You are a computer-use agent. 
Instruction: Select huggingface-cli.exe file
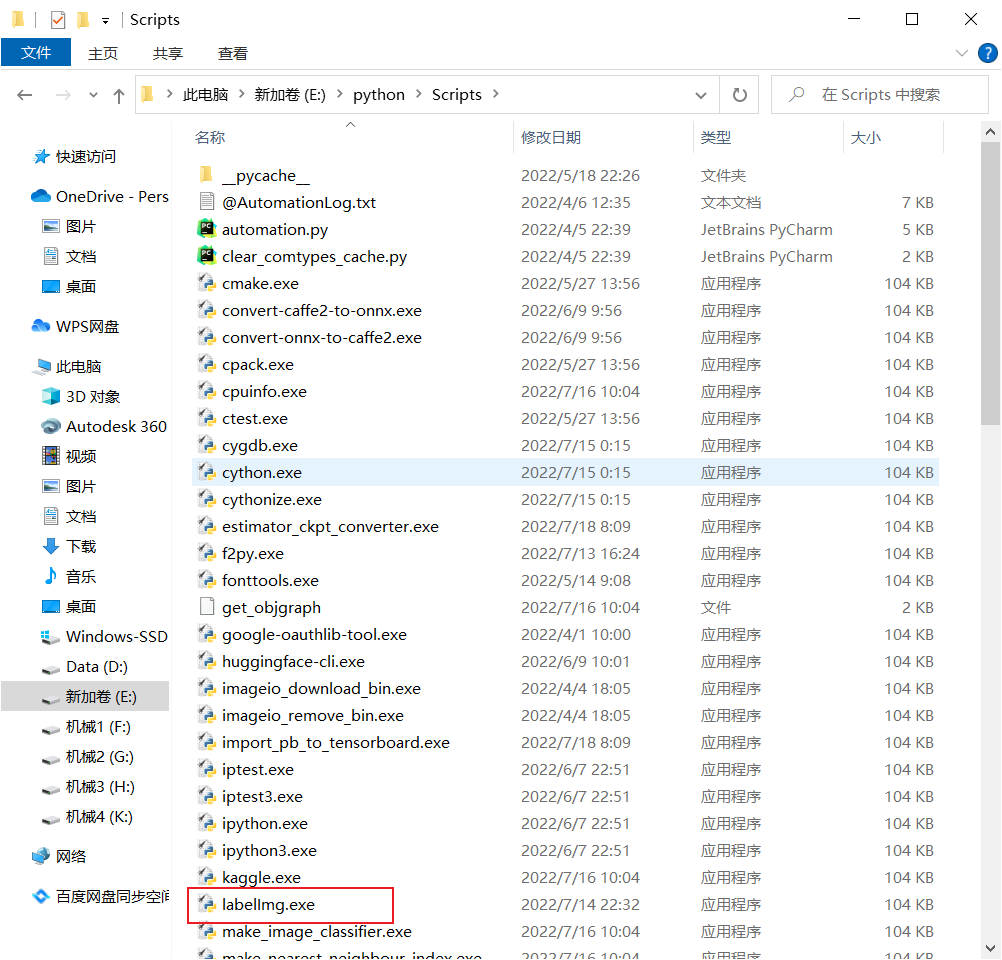click(293, 662)
